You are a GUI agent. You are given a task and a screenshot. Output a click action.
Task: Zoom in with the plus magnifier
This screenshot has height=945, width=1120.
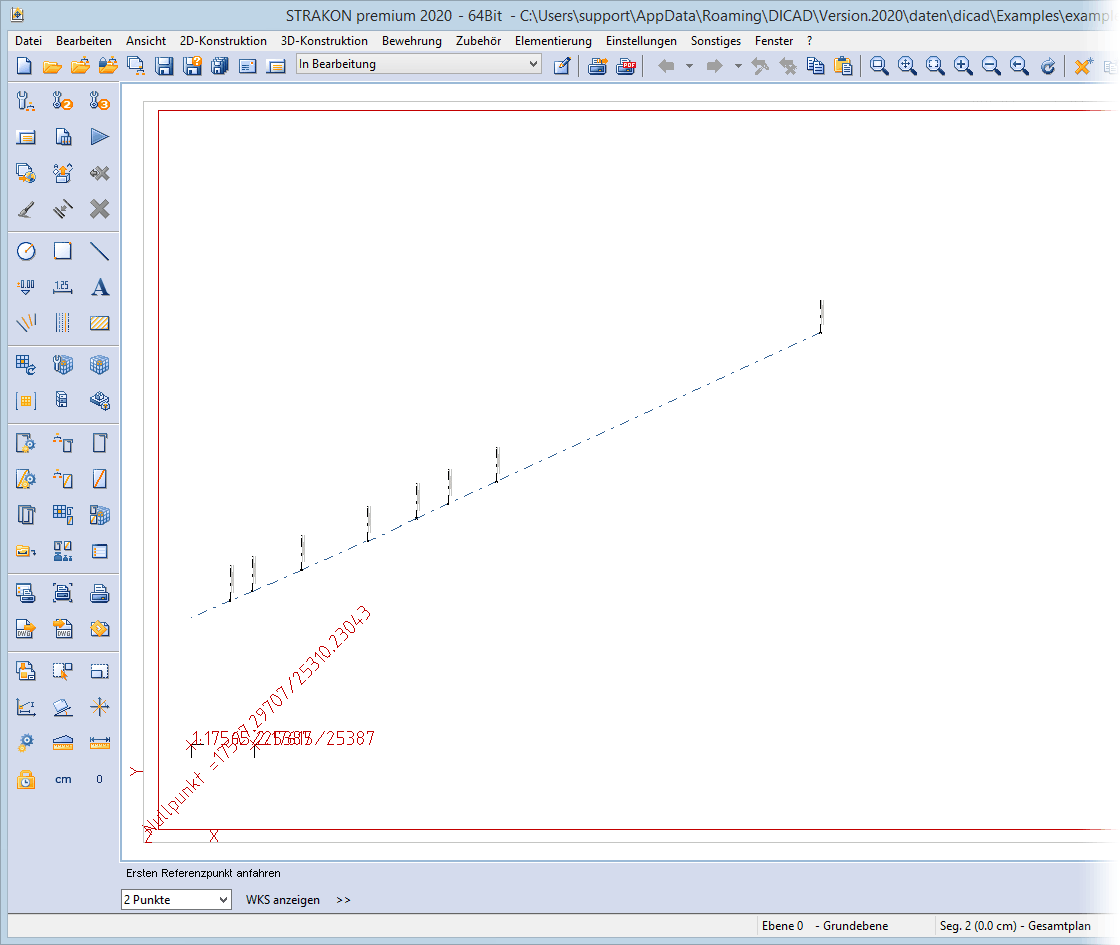tap(963, 66)
